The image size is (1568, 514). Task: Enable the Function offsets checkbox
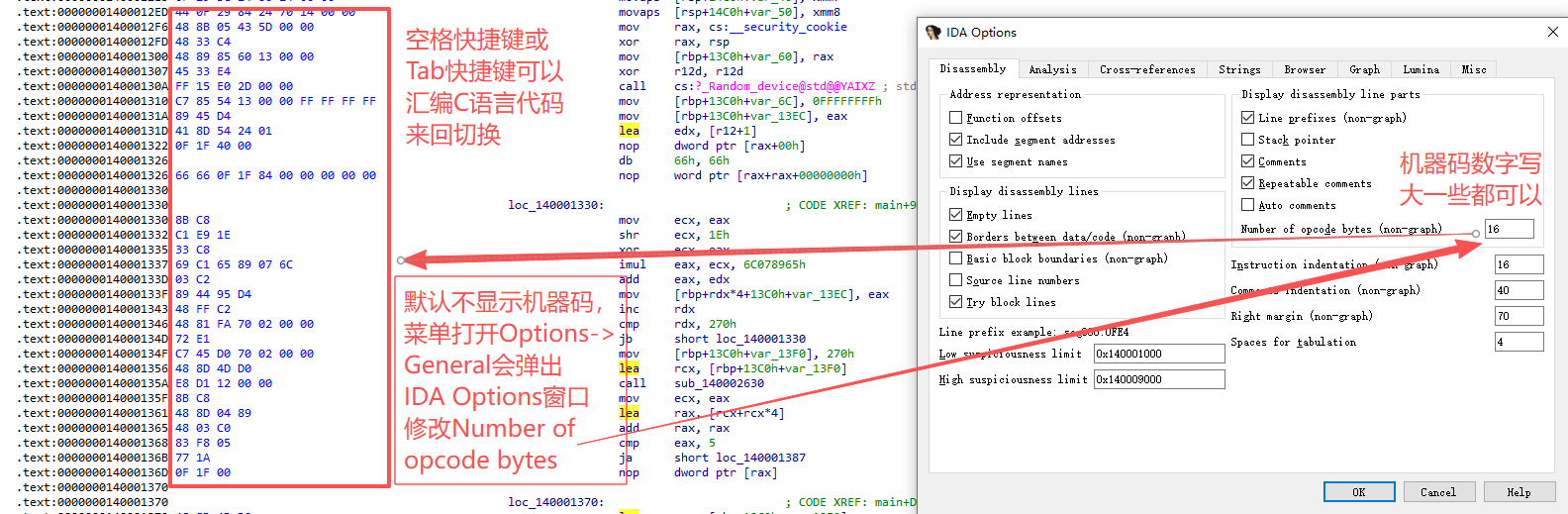click(x=955, y=118)
